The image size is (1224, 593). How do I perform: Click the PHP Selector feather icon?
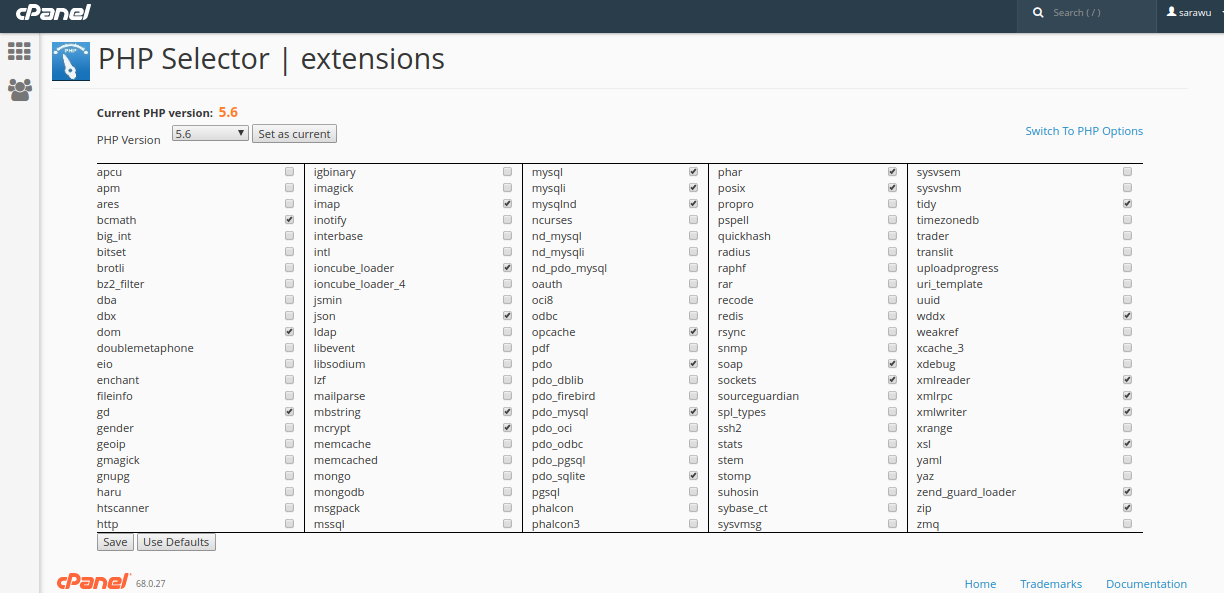click(x=71, y=61)
